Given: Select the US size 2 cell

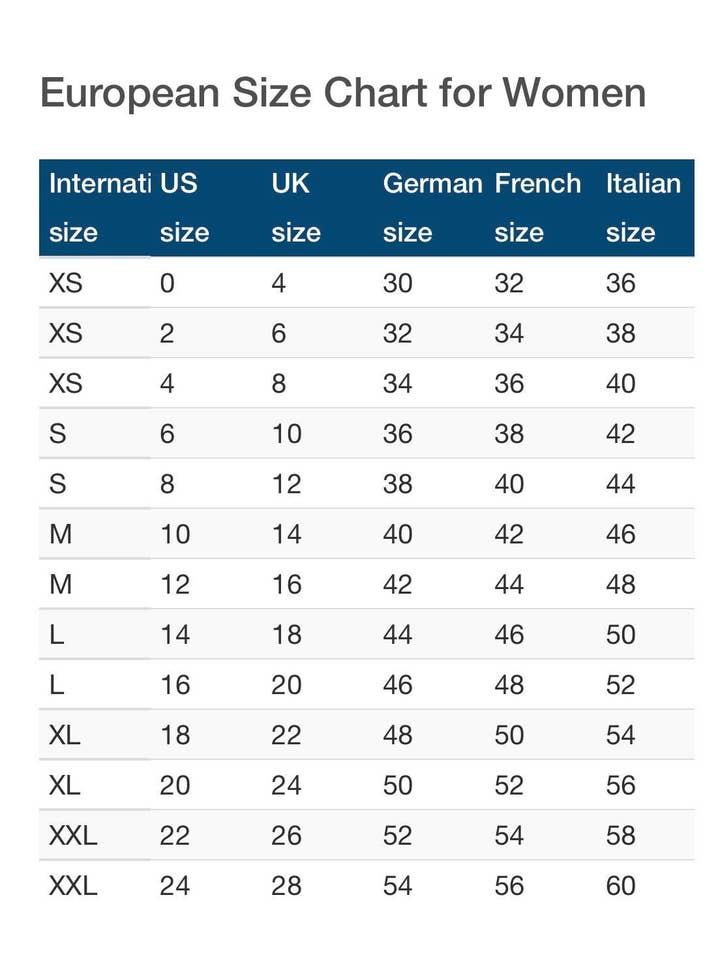Looking at the screenshot, I should coord(167,334).
